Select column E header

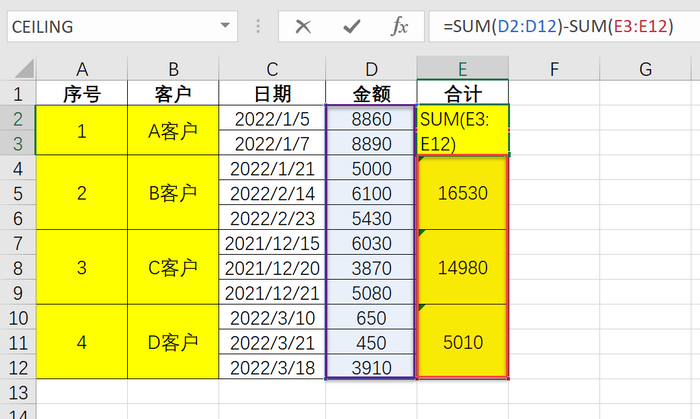[x=462, y=69]
